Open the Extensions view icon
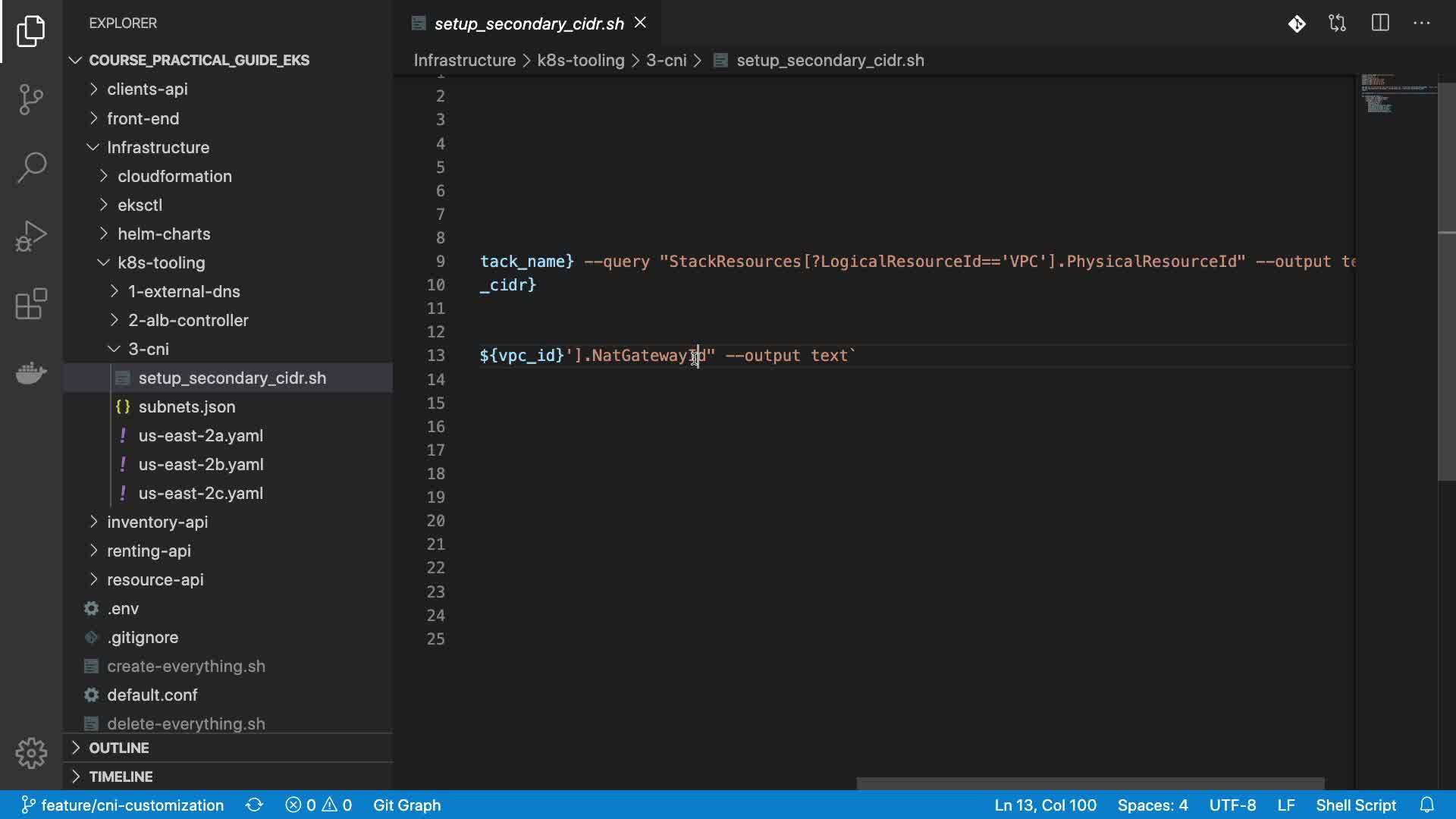Viewport: 1456px width, 819px height. click(x=31, y=304)
